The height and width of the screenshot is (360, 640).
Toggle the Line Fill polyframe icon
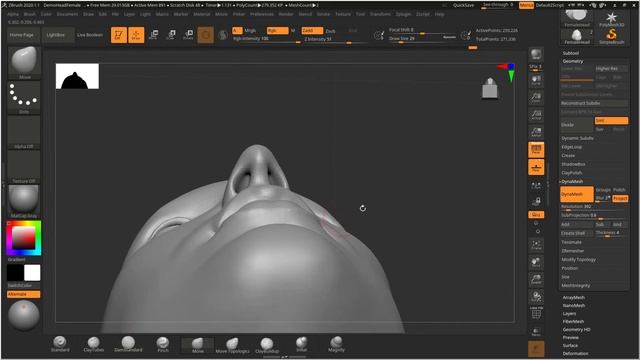tap(536, 312)
